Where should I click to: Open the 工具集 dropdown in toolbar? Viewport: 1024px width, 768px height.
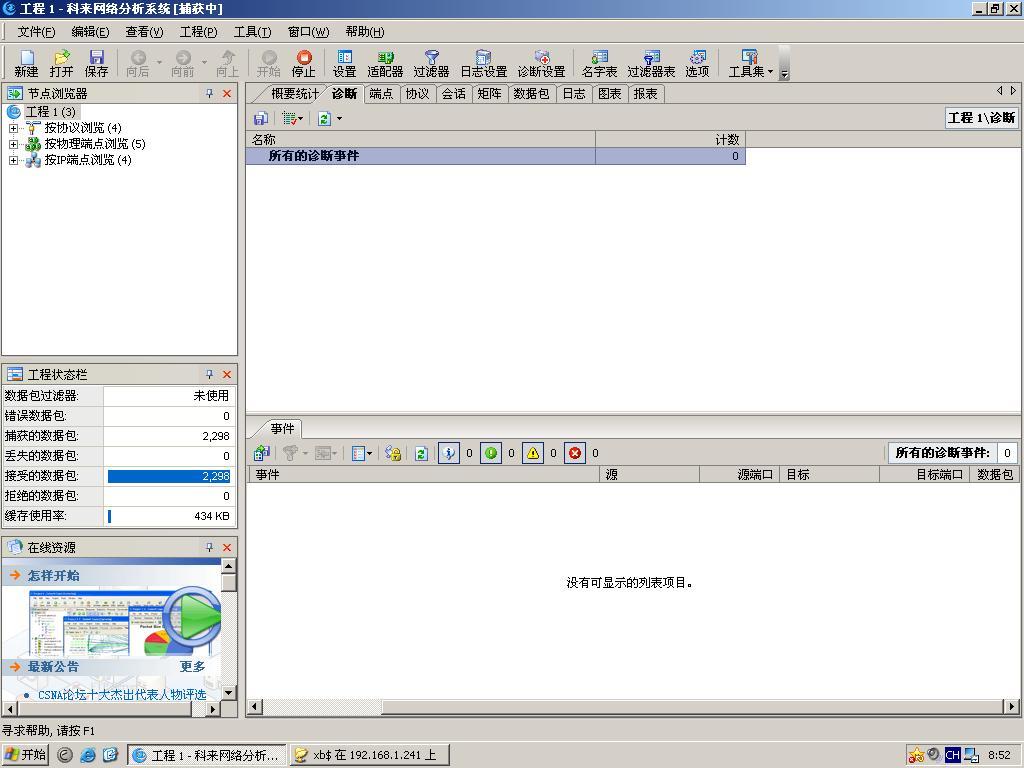point(750,64)
